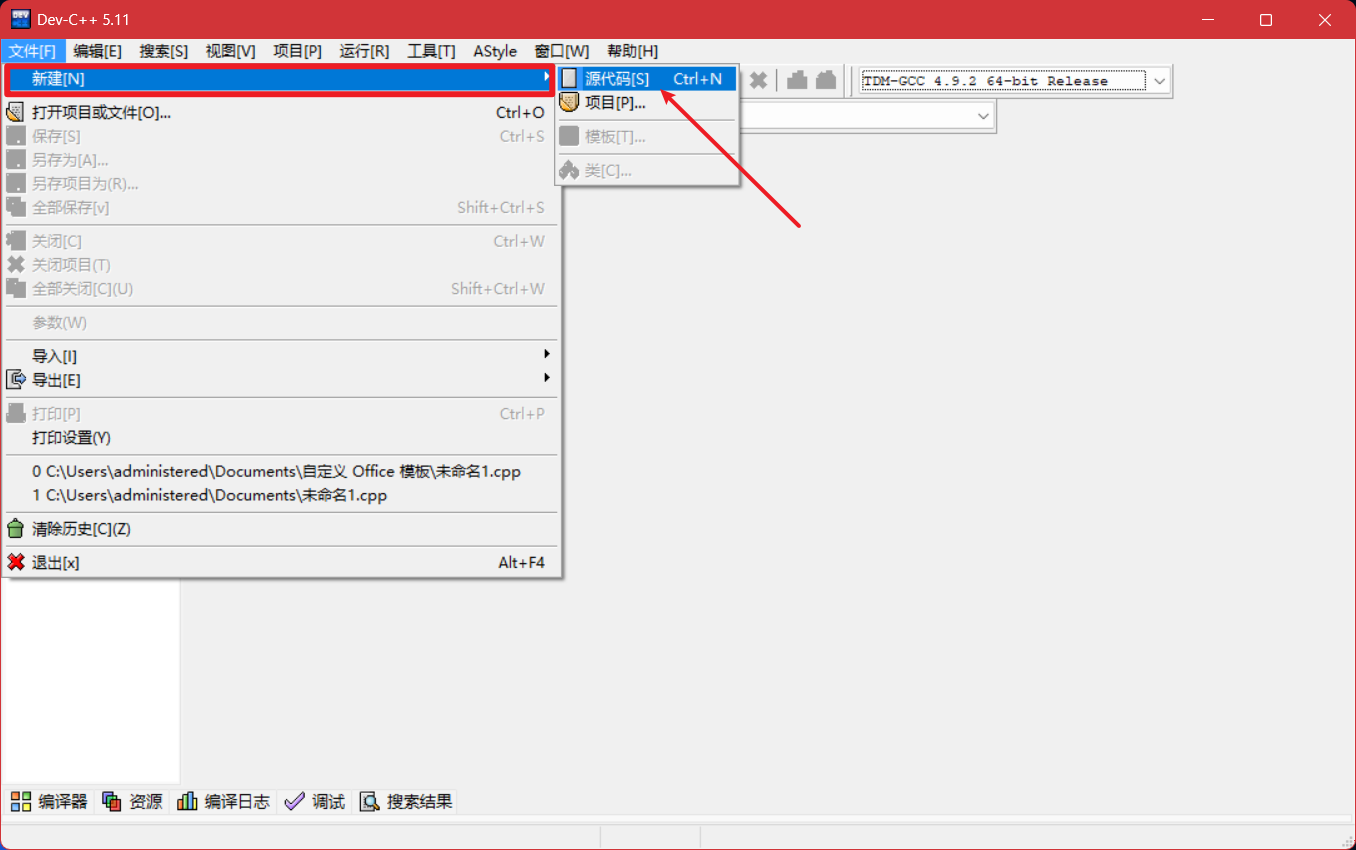
Task: Click the printer icon beside 打印[P]
Action: (15, 414)
